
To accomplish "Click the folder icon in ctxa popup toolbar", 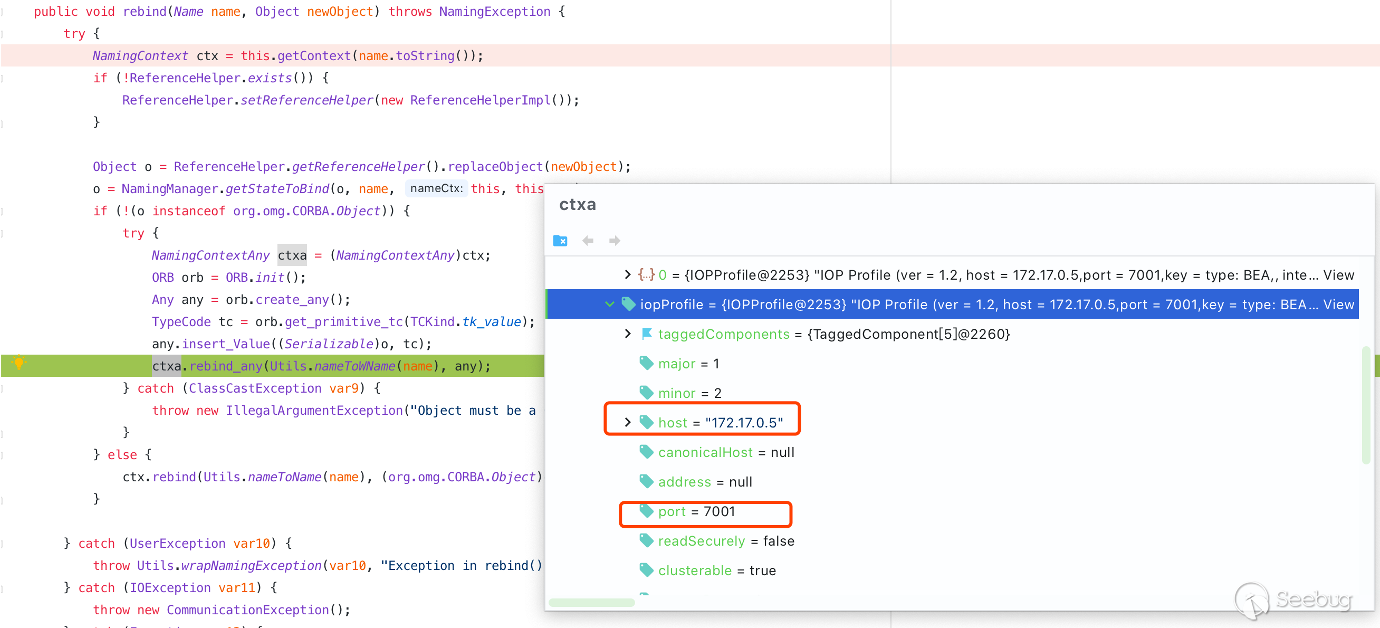I will (560, 241).
